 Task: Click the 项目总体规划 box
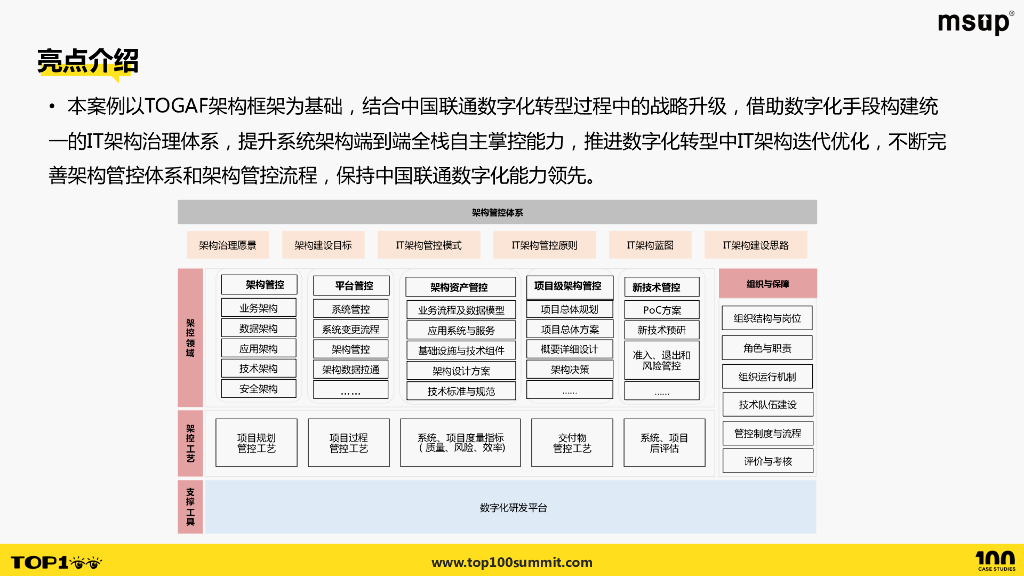coord(569,309)
